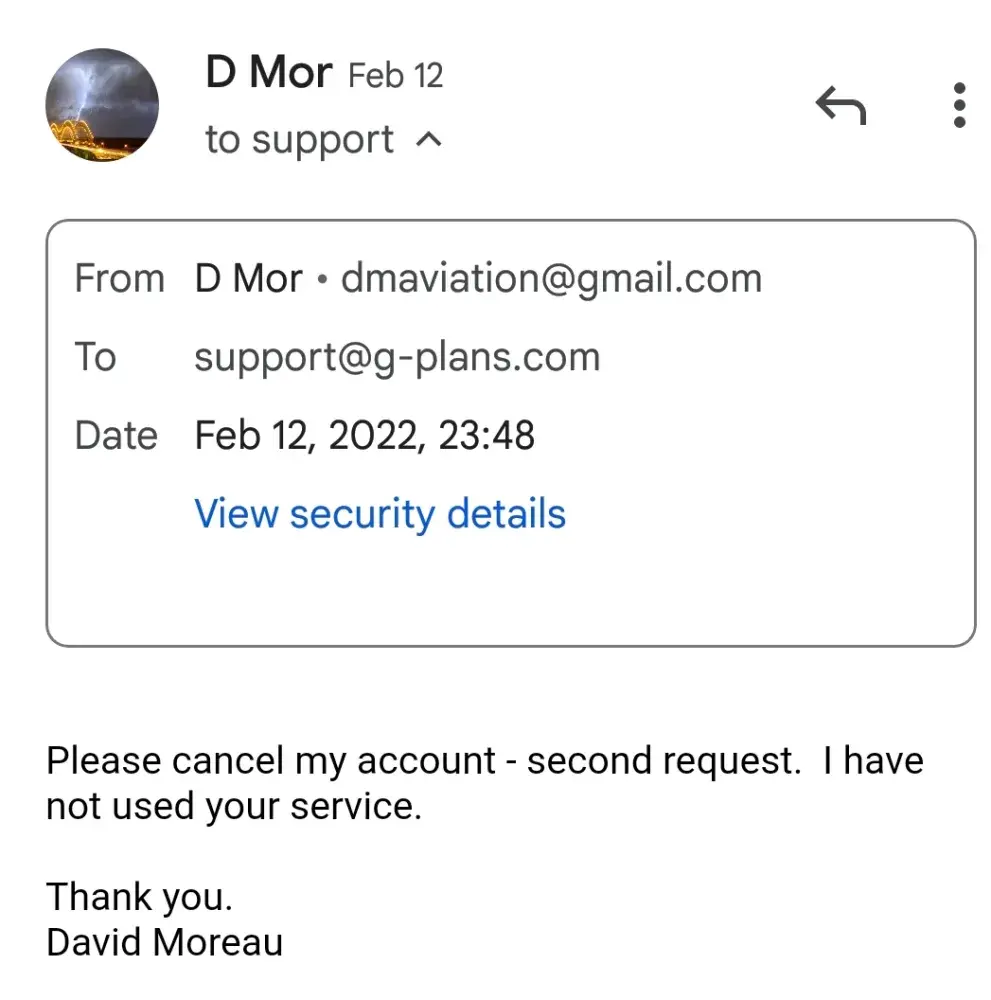Select the dmaviation@gmail.com sender address
991x1000 pixels.
(x=551, y=278)
